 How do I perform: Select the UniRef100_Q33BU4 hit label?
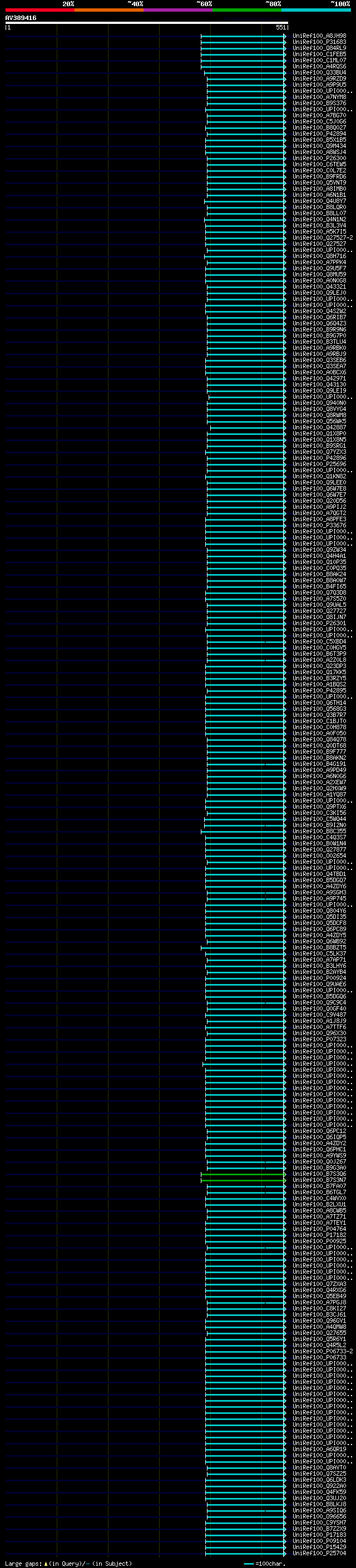coord(319,72)
